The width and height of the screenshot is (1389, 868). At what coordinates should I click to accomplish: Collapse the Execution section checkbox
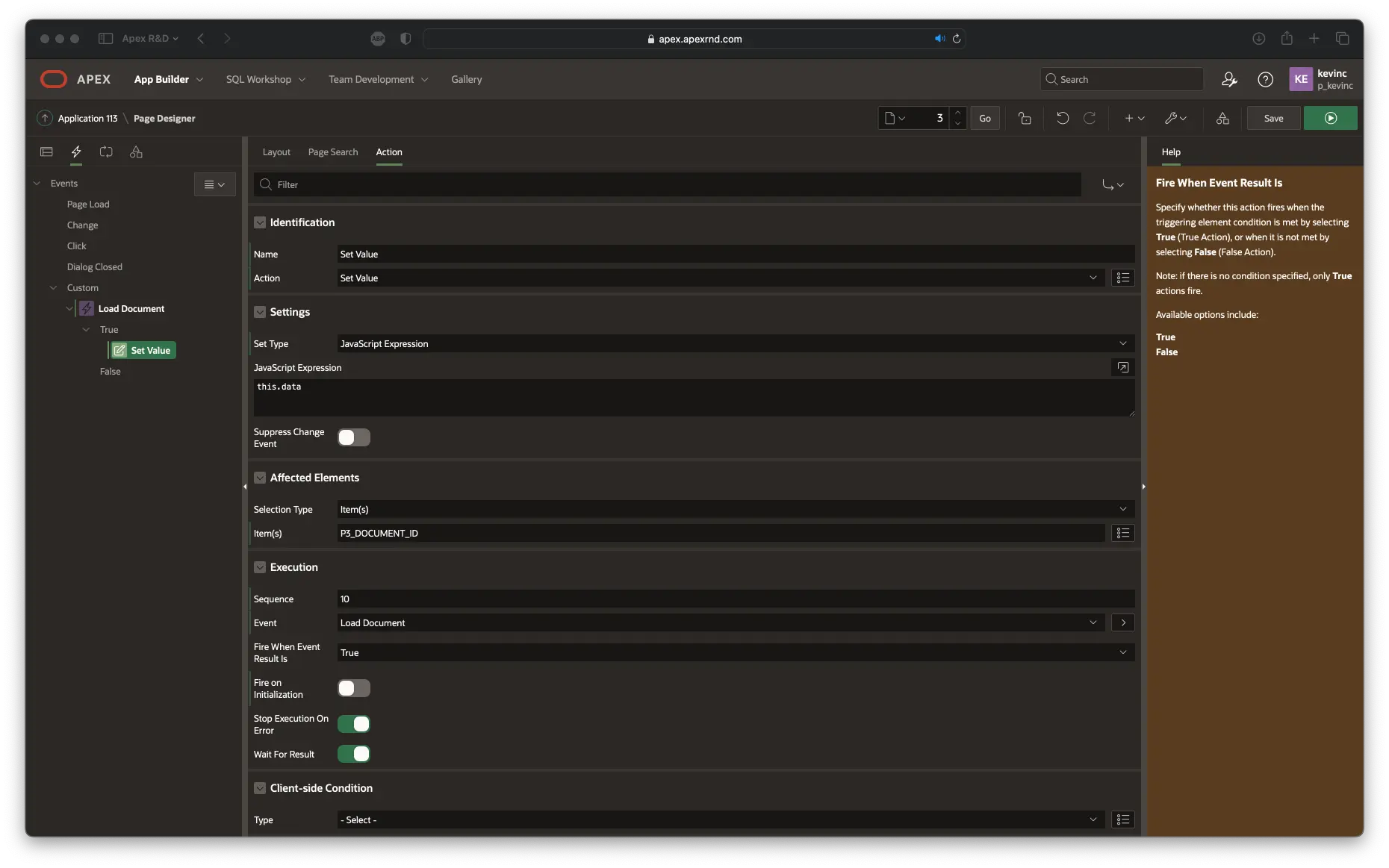pyautogui.click(x=260, y=567)
